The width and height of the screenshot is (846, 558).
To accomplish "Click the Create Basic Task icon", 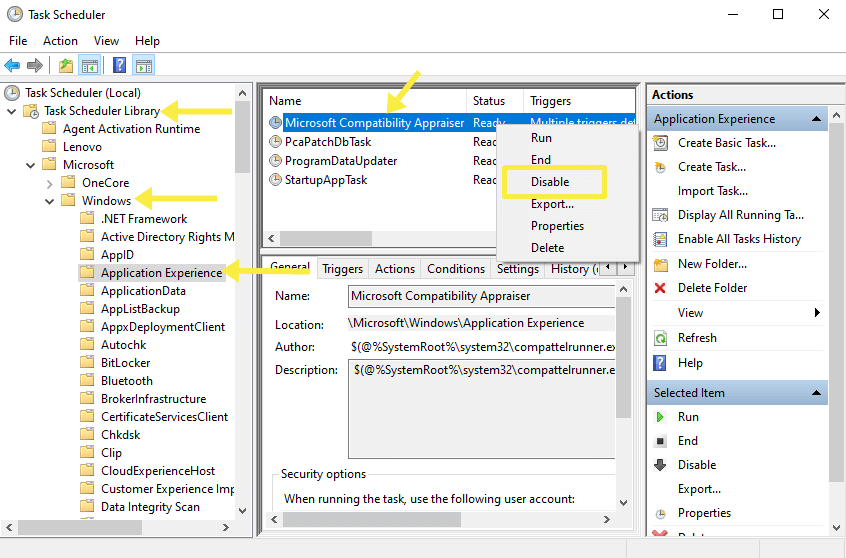I will [x=660, y=143].
